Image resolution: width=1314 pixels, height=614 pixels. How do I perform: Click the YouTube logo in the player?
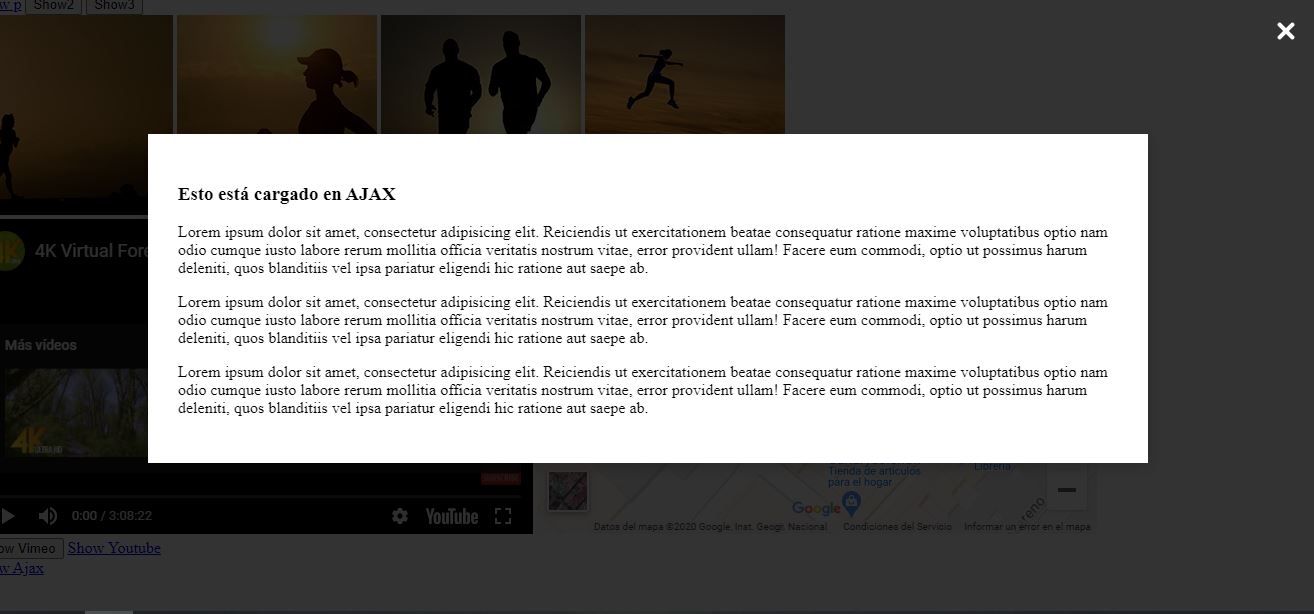click(x=451, y=516)
